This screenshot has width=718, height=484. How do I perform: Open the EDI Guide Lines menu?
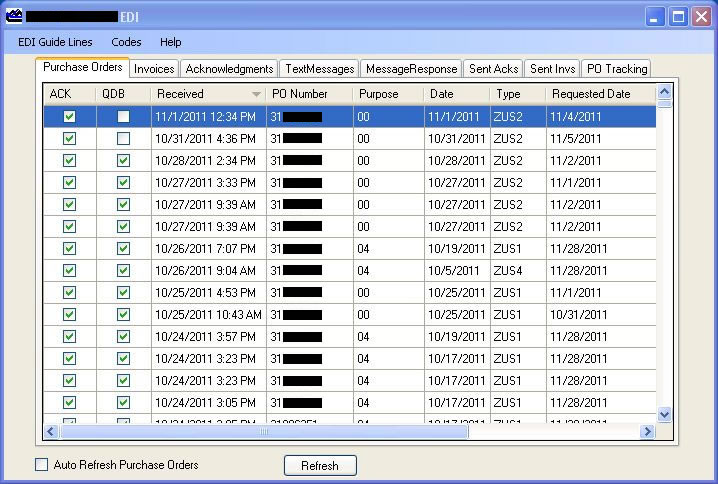click(x=55, y=42)
